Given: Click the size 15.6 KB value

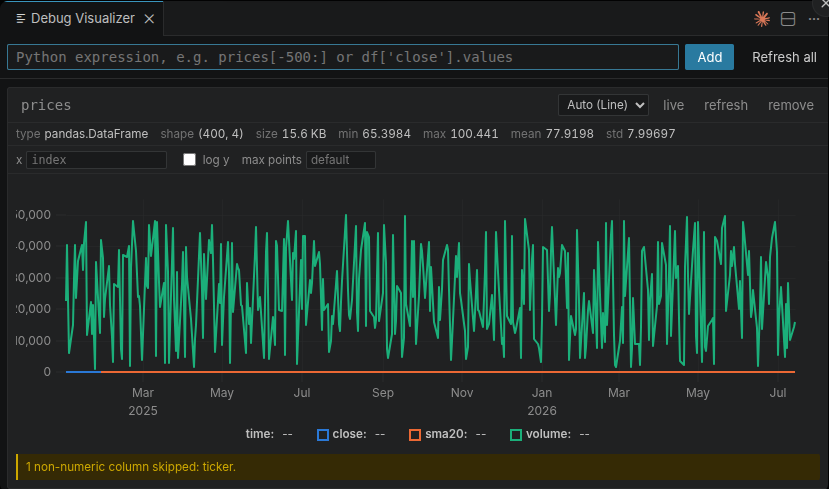Looking at the screenshot, I should click(304, 134).
